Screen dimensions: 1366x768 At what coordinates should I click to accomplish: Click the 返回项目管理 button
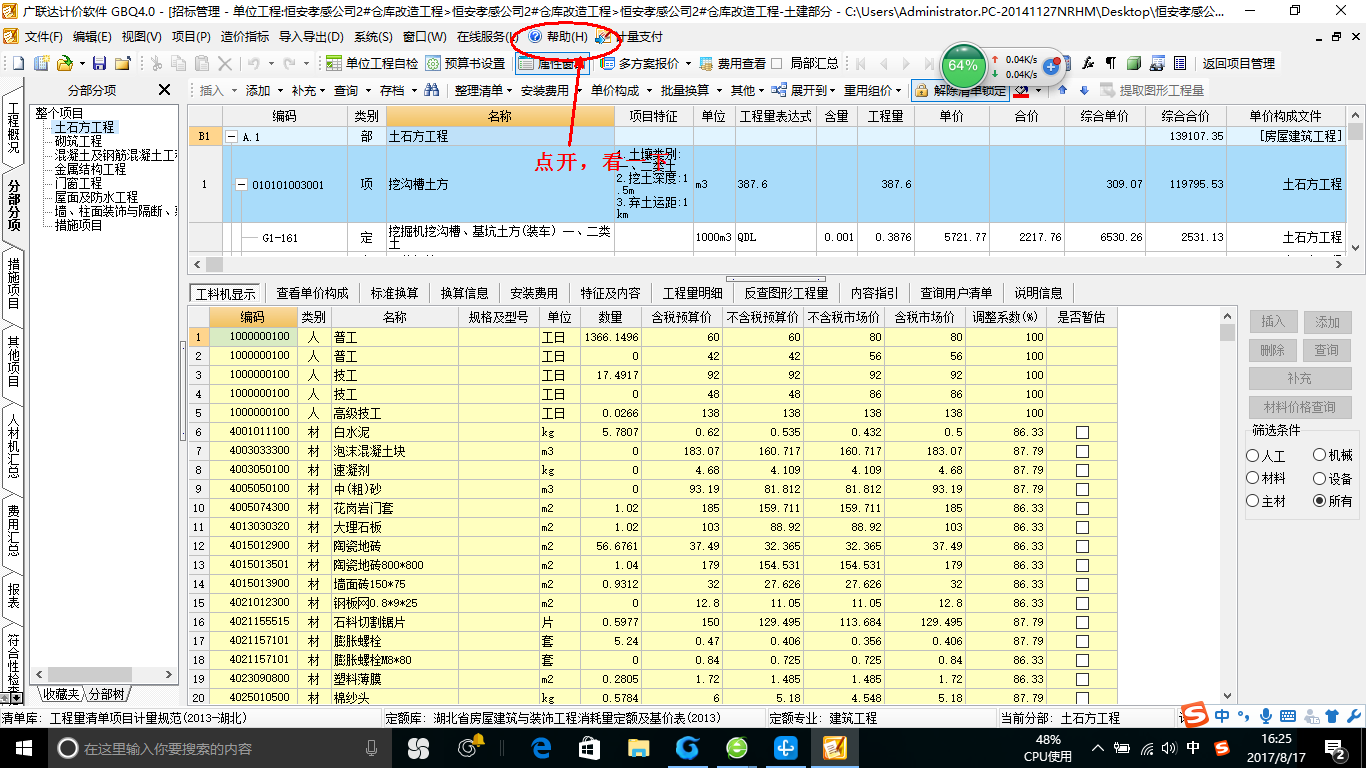tap(1239, 63)
